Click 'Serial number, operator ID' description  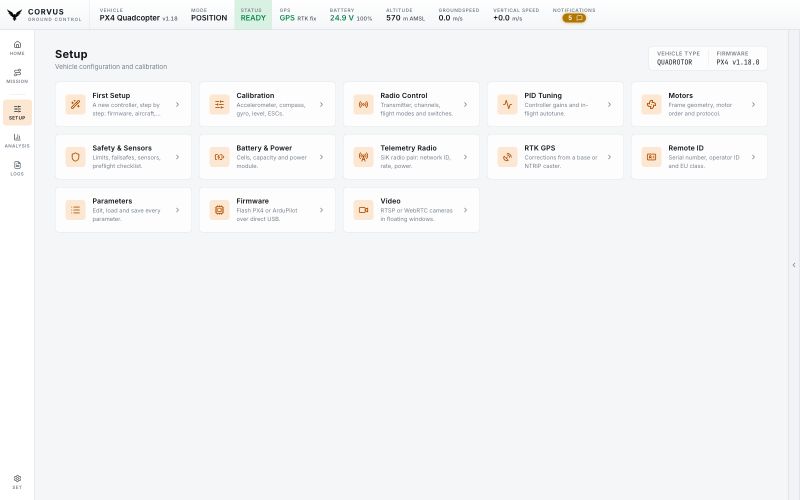tap(704, 158)
